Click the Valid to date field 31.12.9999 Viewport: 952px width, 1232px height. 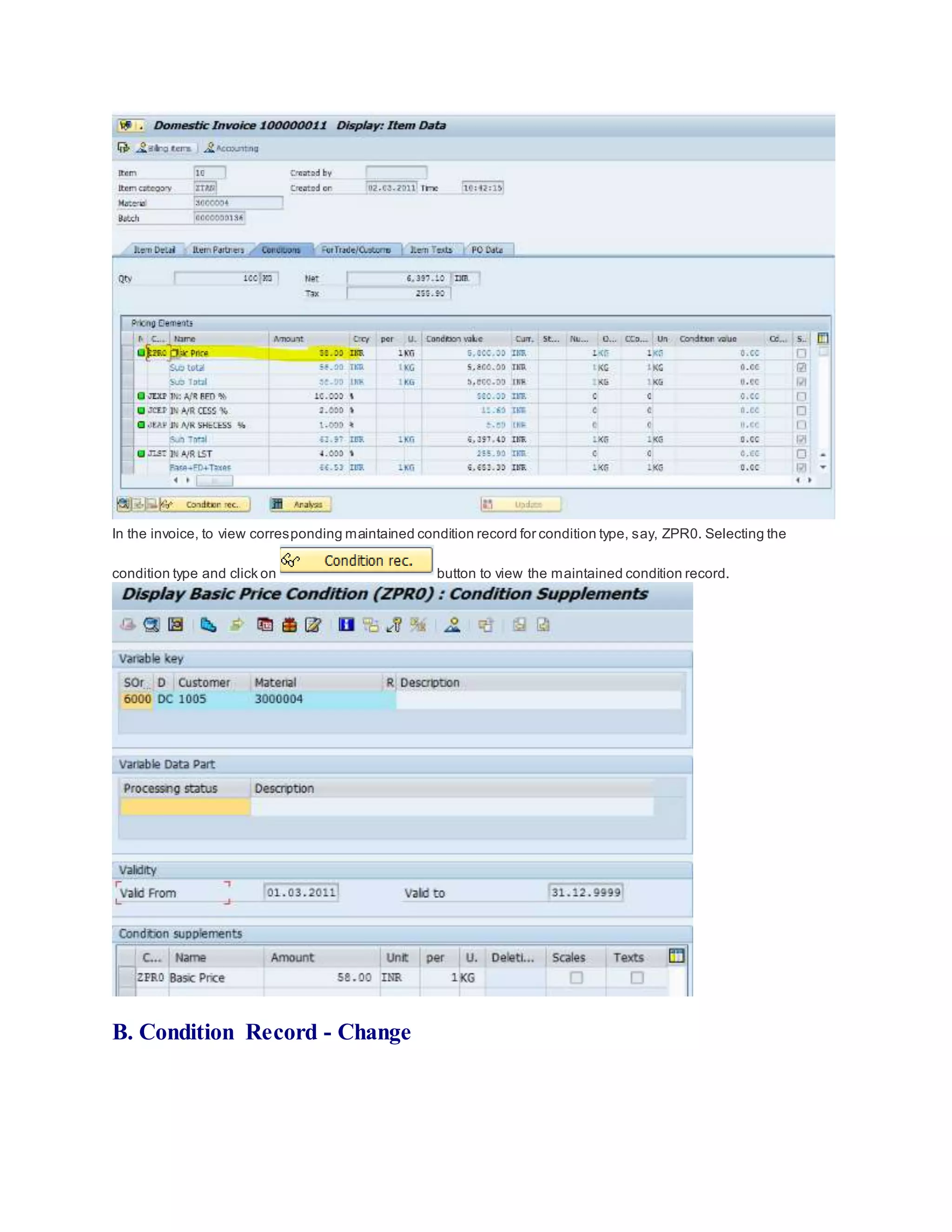[586, 892]
